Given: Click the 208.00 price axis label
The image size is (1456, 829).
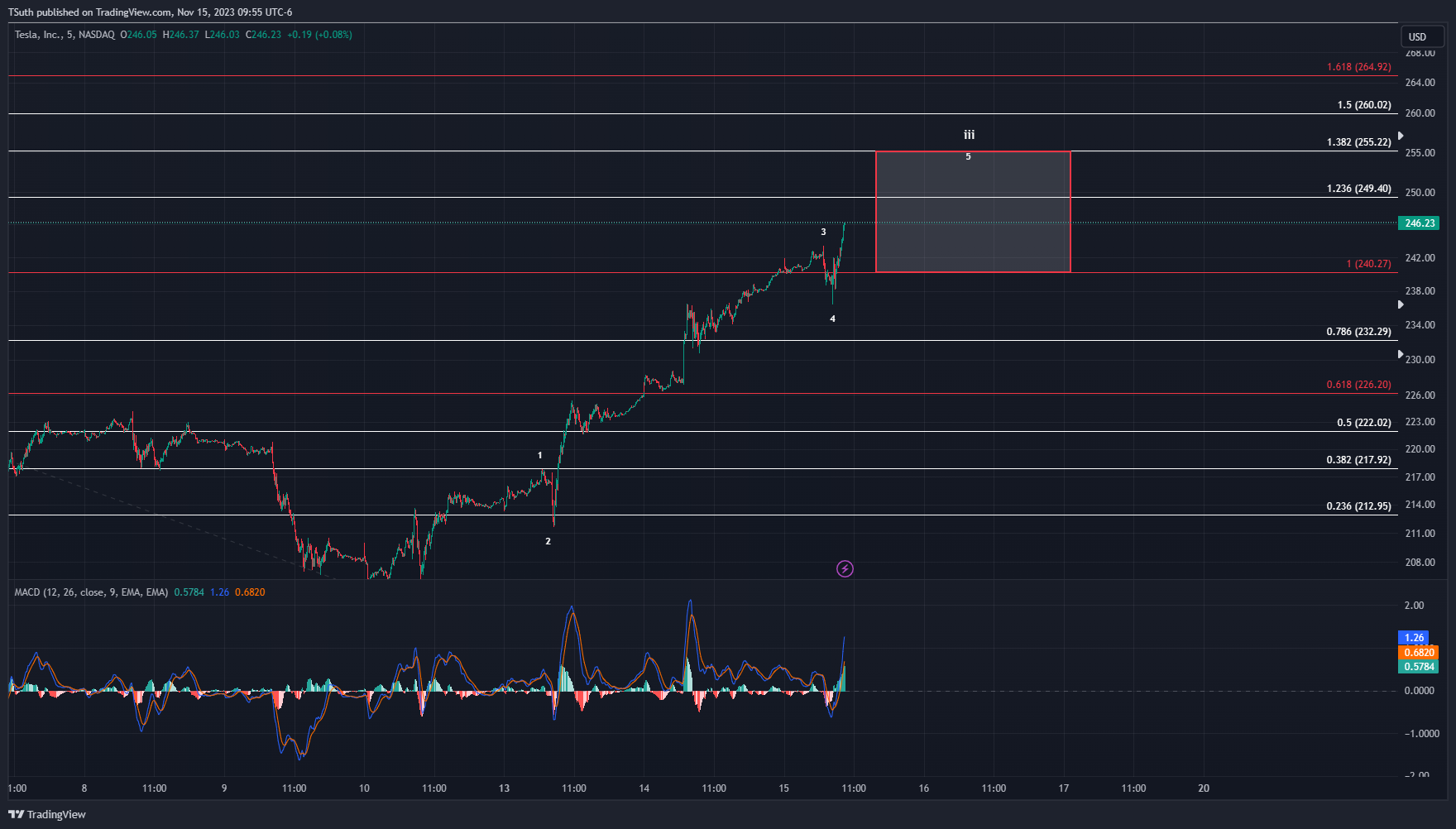Looking at the screenshot, I should pyautogui.click(x=1420, y=563).
